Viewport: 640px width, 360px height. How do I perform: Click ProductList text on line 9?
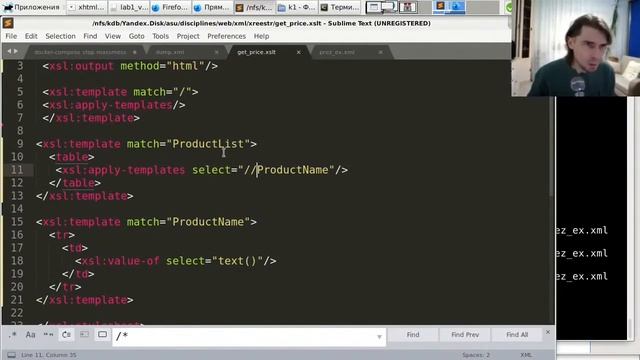pos(208,144)
